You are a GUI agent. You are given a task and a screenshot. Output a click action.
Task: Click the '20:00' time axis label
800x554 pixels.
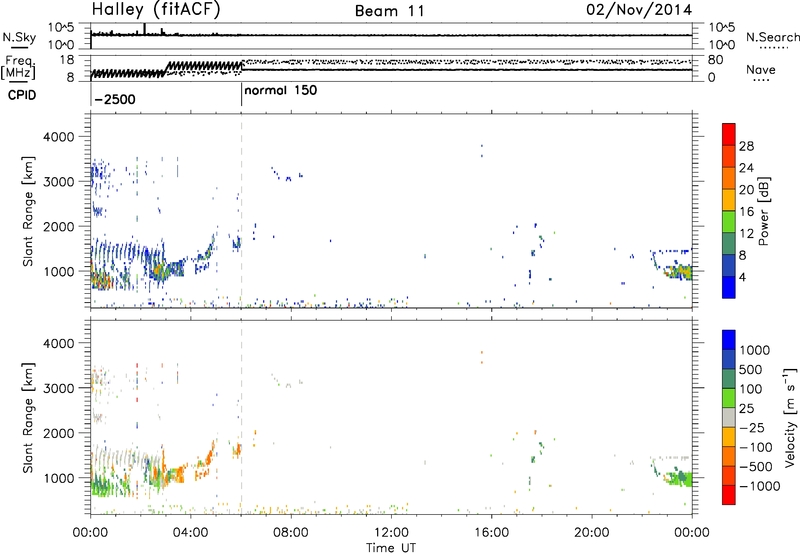(591, 533)
